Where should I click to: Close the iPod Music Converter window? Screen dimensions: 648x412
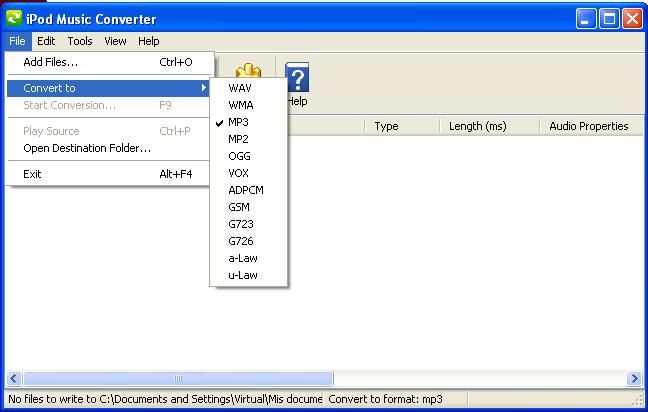coord(632,19)
